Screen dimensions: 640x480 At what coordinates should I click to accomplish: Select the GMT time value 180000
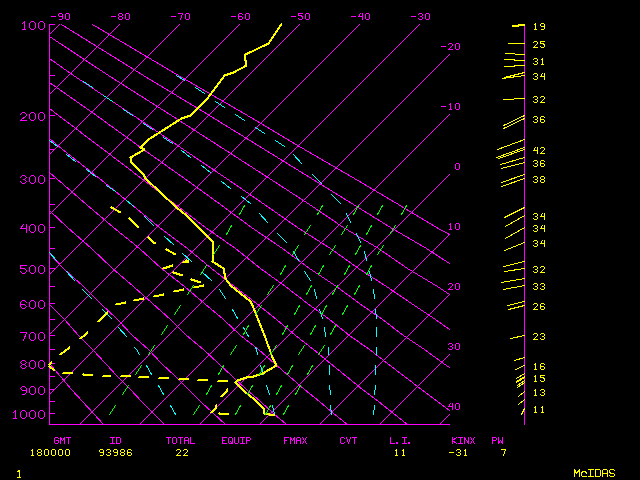68,453
